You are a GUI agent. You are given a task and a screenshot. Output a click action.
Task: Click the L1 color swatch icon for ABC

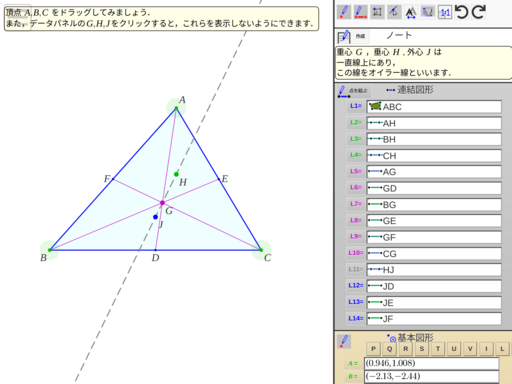(x=375, y=106)
